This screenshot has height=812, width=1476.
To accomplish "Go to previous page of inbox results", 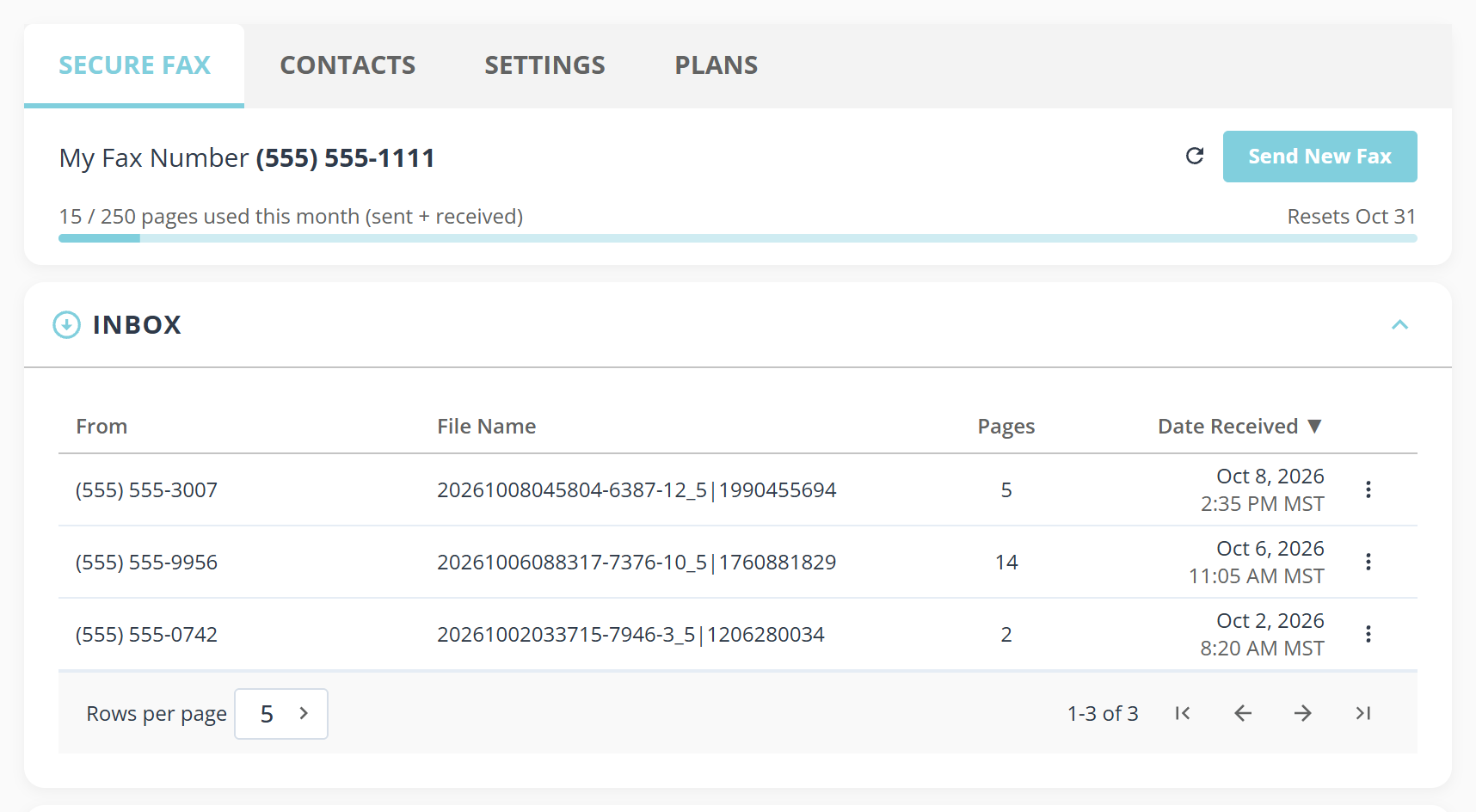I will point(1243,713).
